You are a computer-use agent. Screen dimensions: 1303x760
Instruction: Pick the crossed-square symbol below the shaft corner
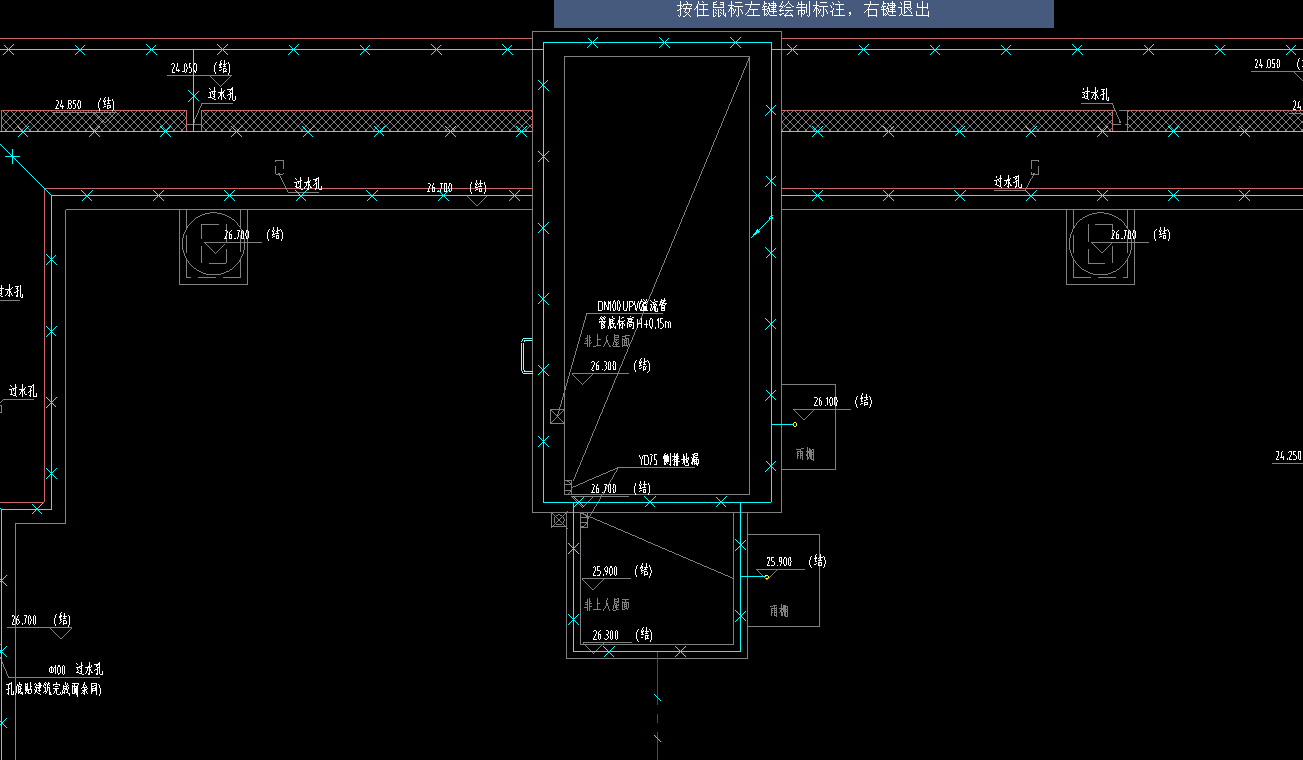(559, 520)
